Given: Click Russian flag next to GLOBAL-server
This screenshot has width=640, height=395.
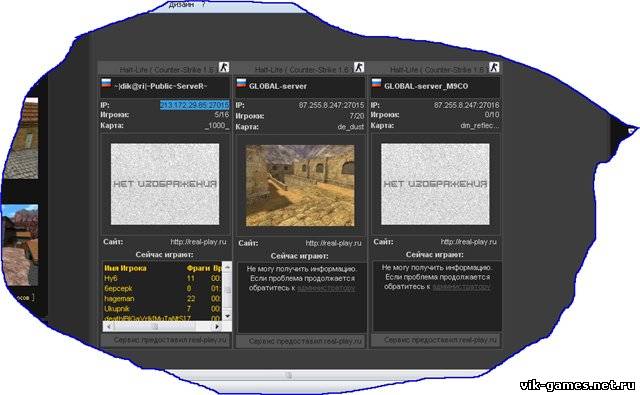Looking at the screenshot, I should click(x=241, y=84).
